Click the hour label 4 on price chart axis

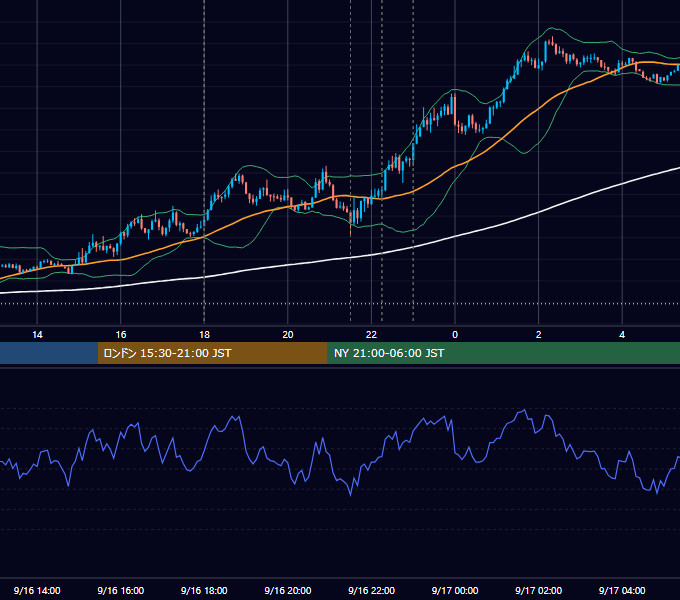click(622, 335)
